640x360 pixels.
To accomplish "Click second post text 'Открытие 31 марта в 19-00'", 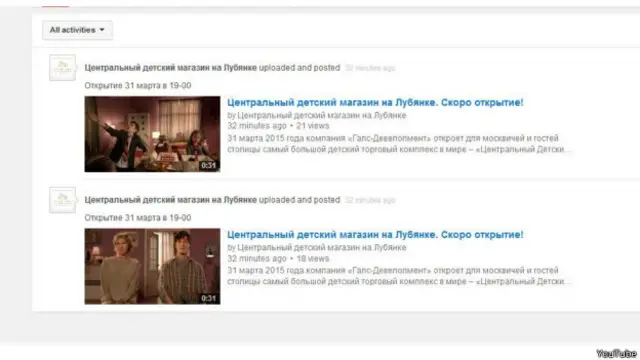I will [138, 218].
